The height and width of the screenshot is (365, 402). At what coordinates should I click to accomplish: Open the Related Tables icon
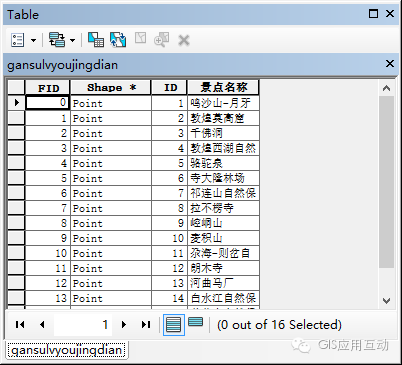pos(57,40)
